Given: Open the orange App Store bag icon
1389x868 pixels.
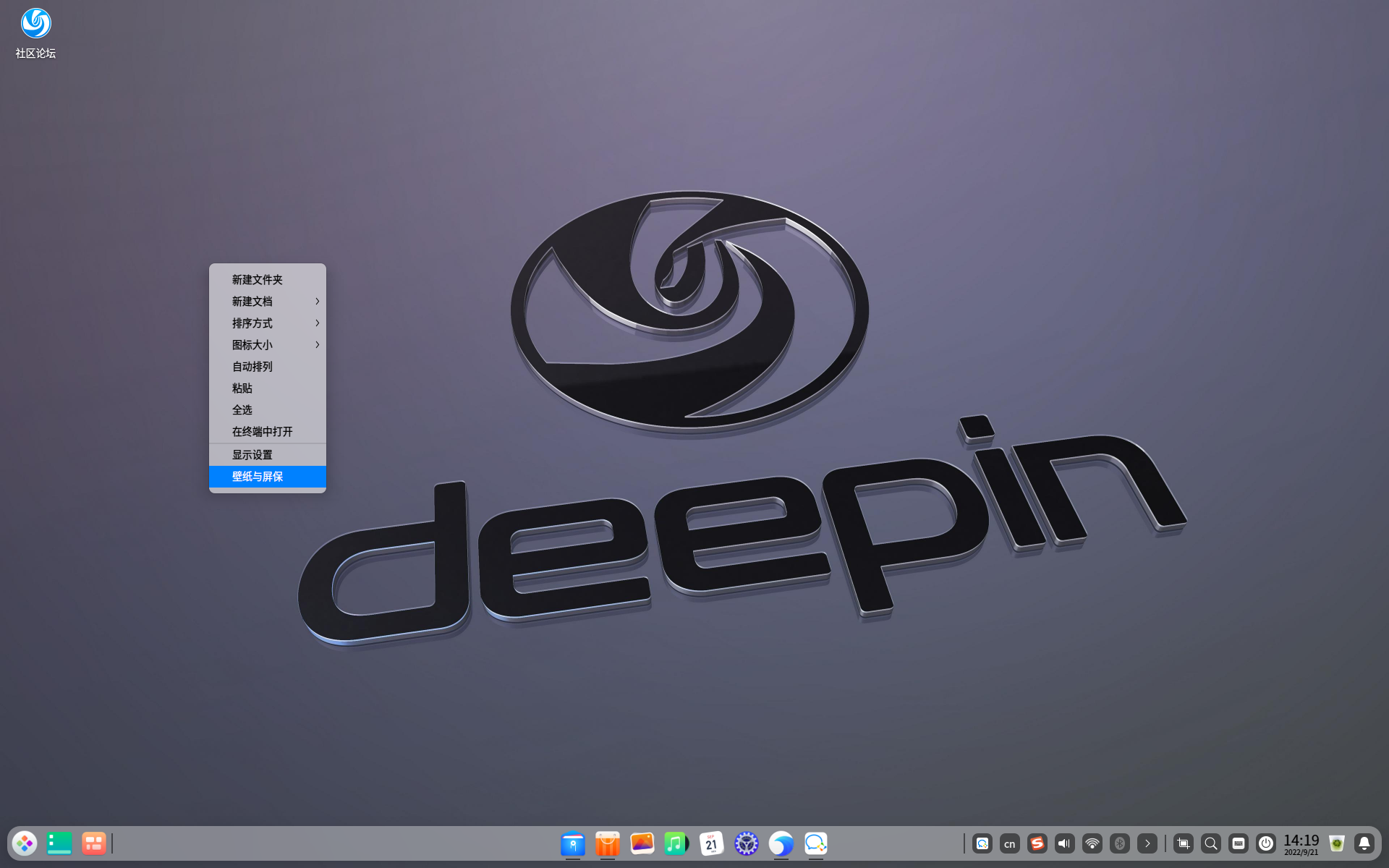Looking at the screenshot, I should point(608,843).
